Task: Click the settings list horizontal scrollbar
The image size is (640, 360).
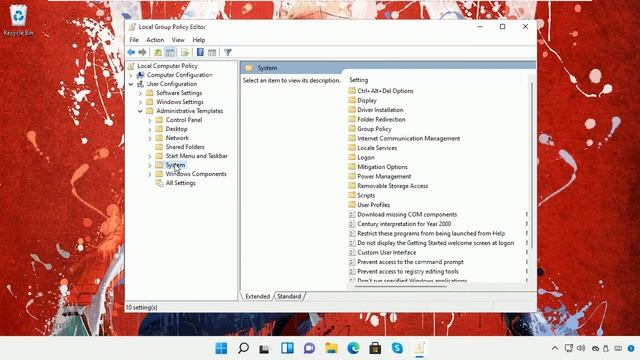Action: [x=401, y=286]
